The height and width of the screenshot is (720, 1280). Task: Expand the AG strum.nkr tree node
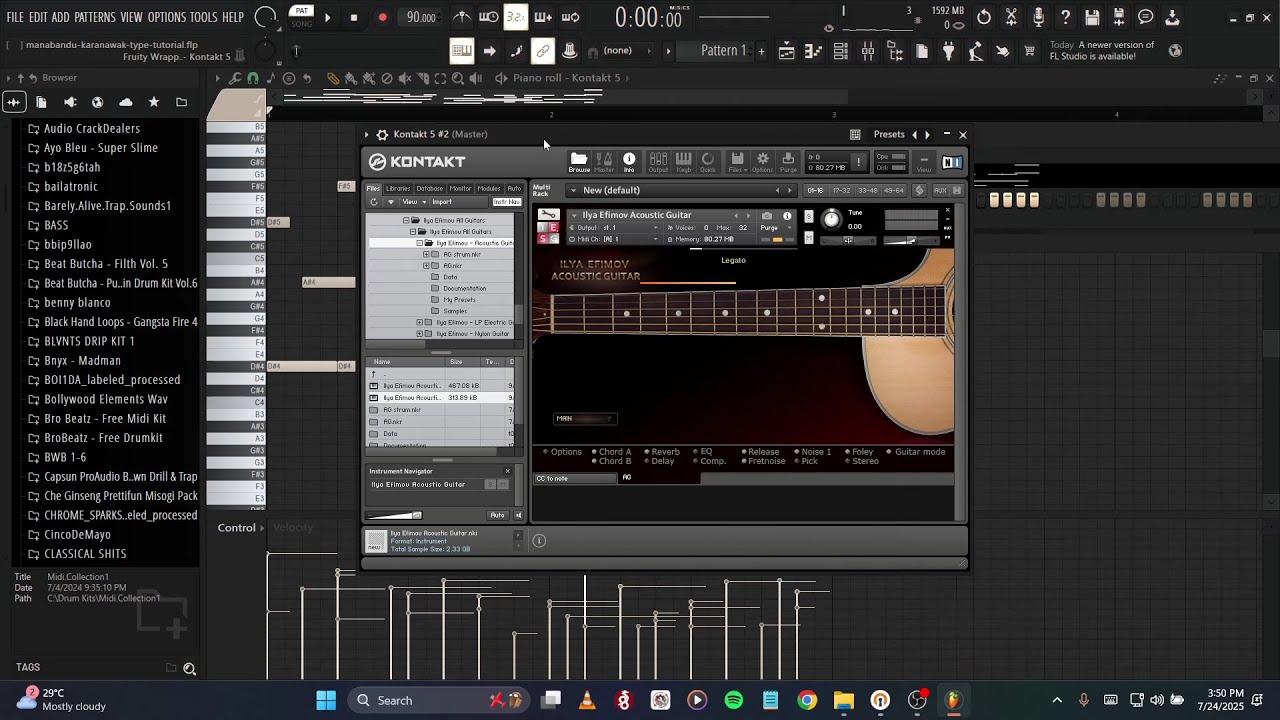426,254
